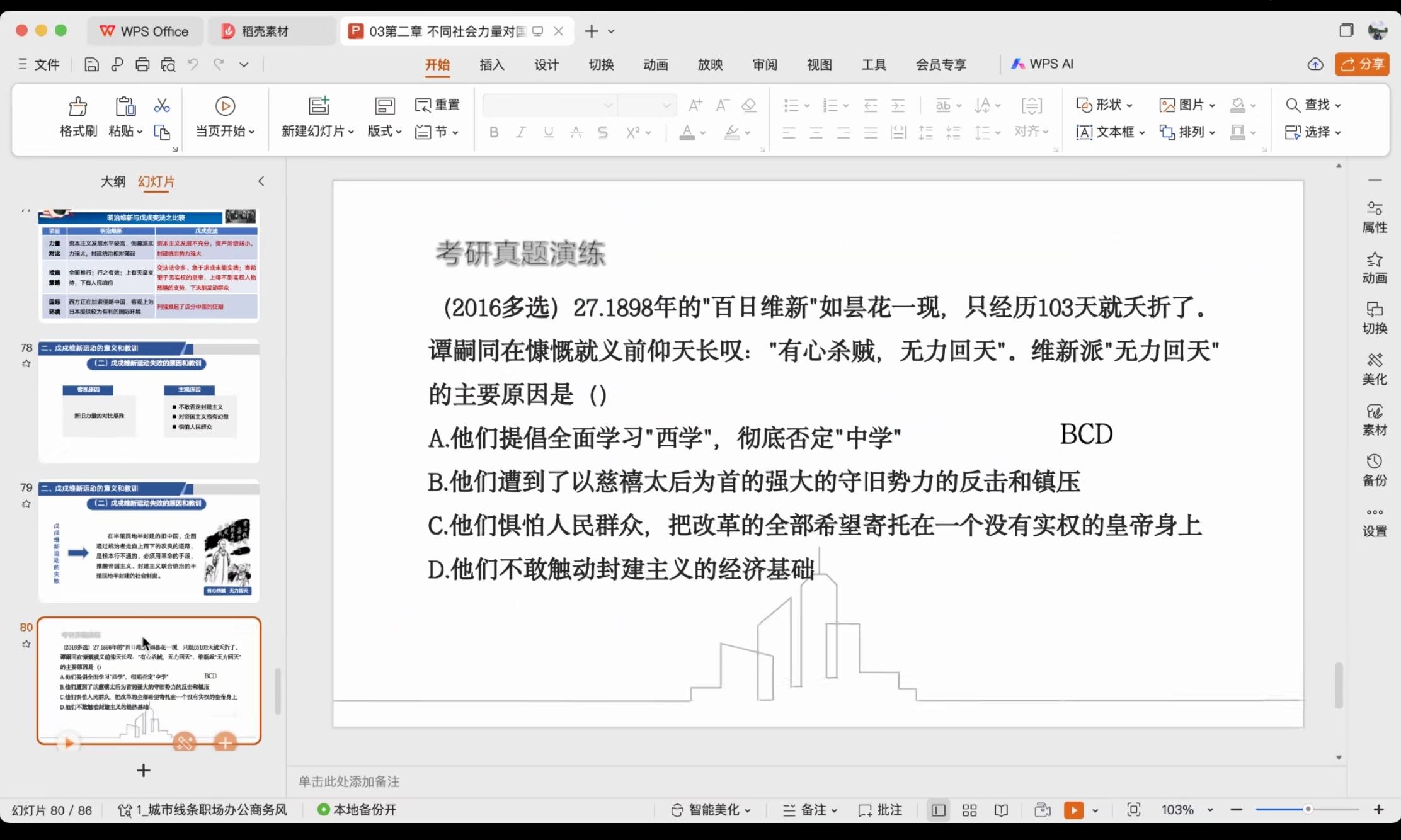Click the Print icon in quick toolbar
The image size is (1401, 840).
pyautogui.click(x=142, y=64)
